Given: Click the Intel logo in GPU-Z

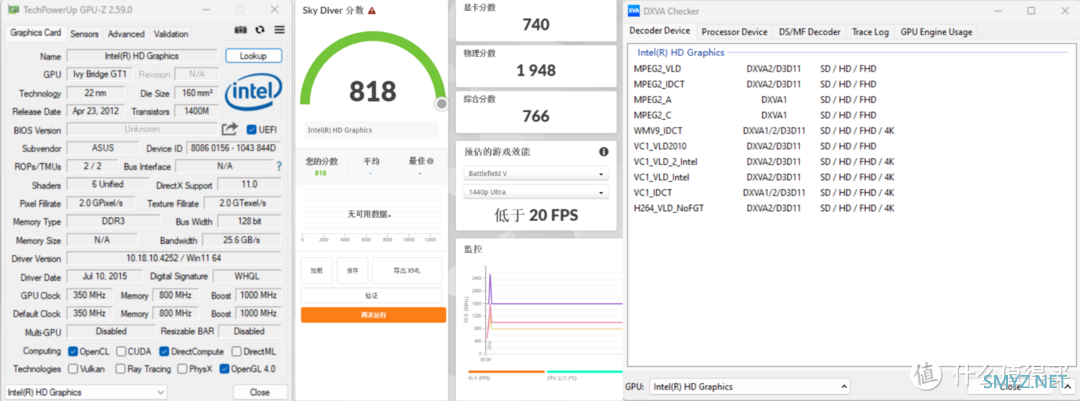Looking at the screenshot, I should 253,92.
